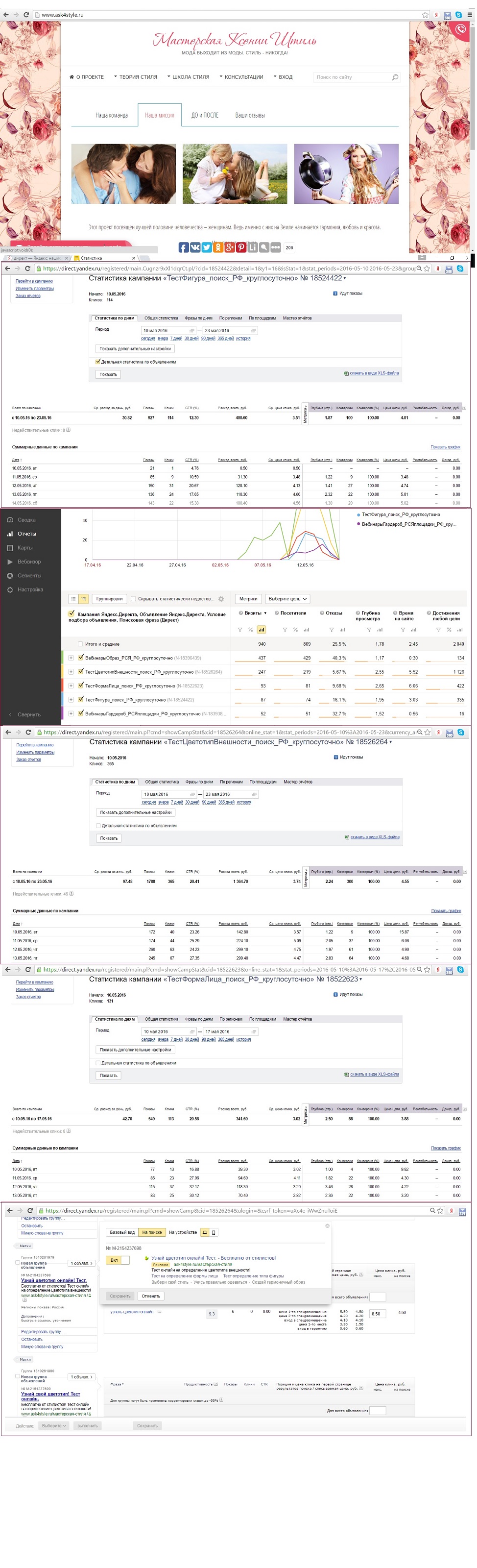Viewport: 477px width, 1568px height.
Task: Open Сводка in the Metrika sidebar
Action: pyautogui.click(x=26, y=521)
